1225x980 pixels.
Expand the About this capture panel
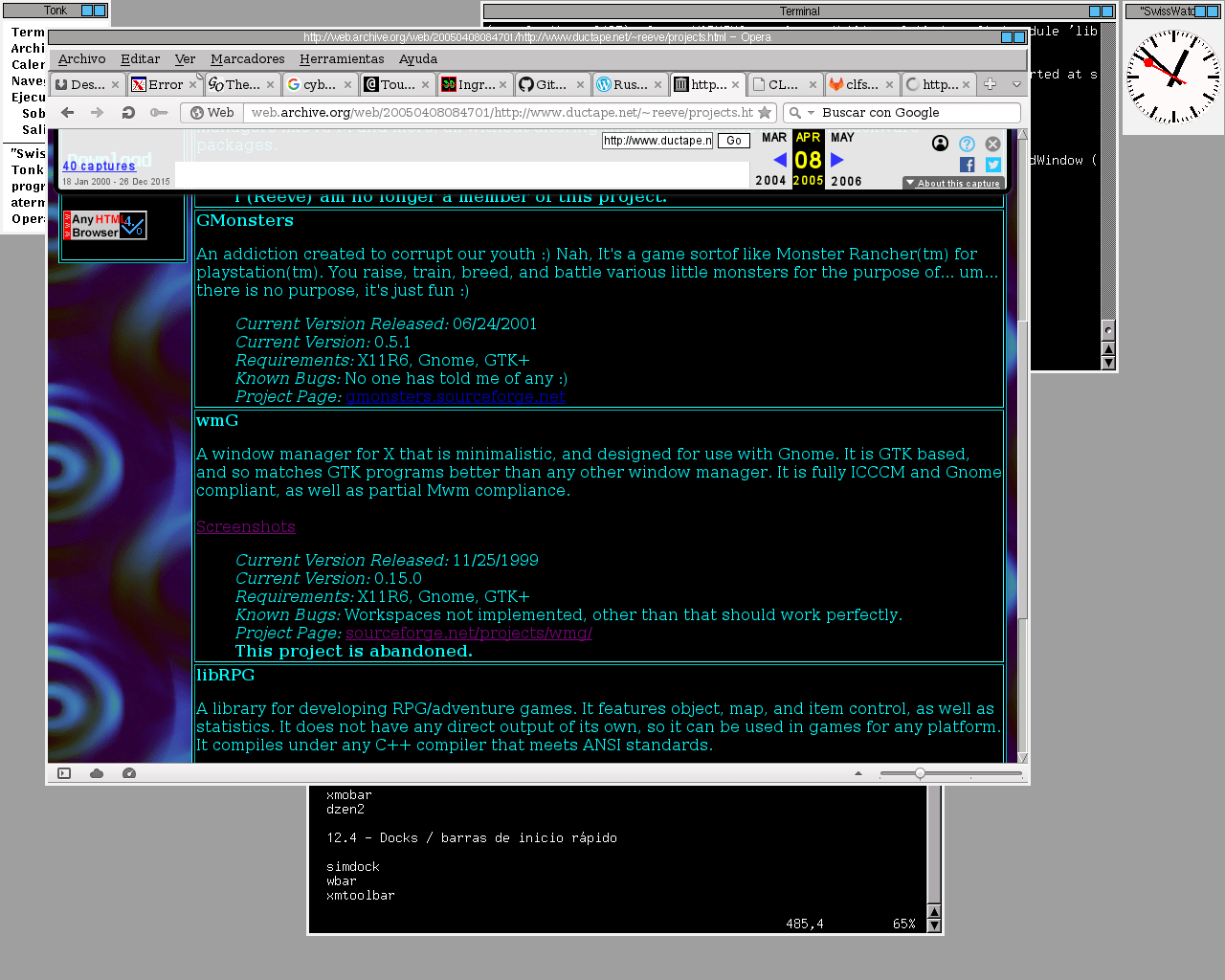click(952, 183)
